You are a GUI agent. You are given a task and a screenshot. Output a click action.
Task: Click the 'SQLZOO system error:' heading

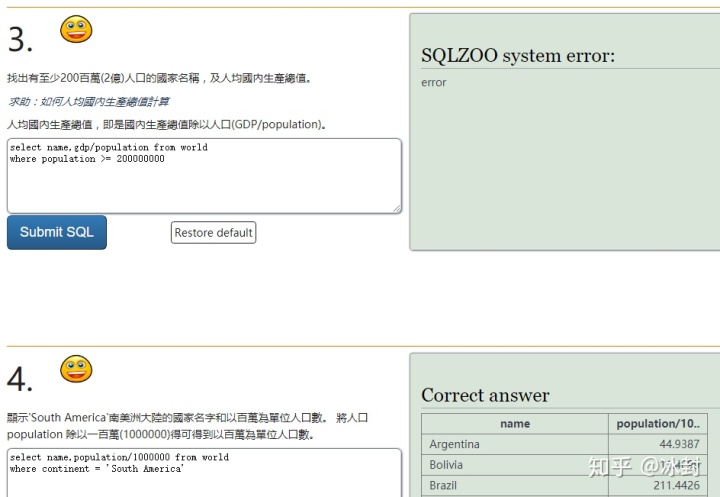click(518, 56)
